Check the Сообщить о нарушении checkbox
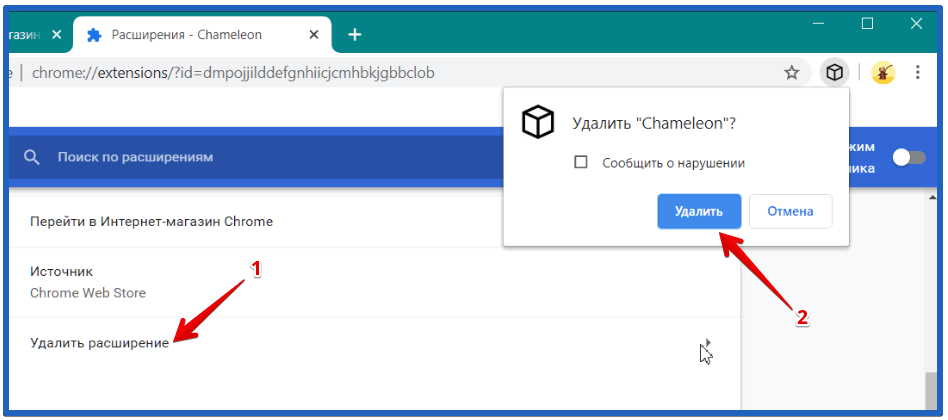948x420 pixels. pyautogui.click(x=581, y=162)
